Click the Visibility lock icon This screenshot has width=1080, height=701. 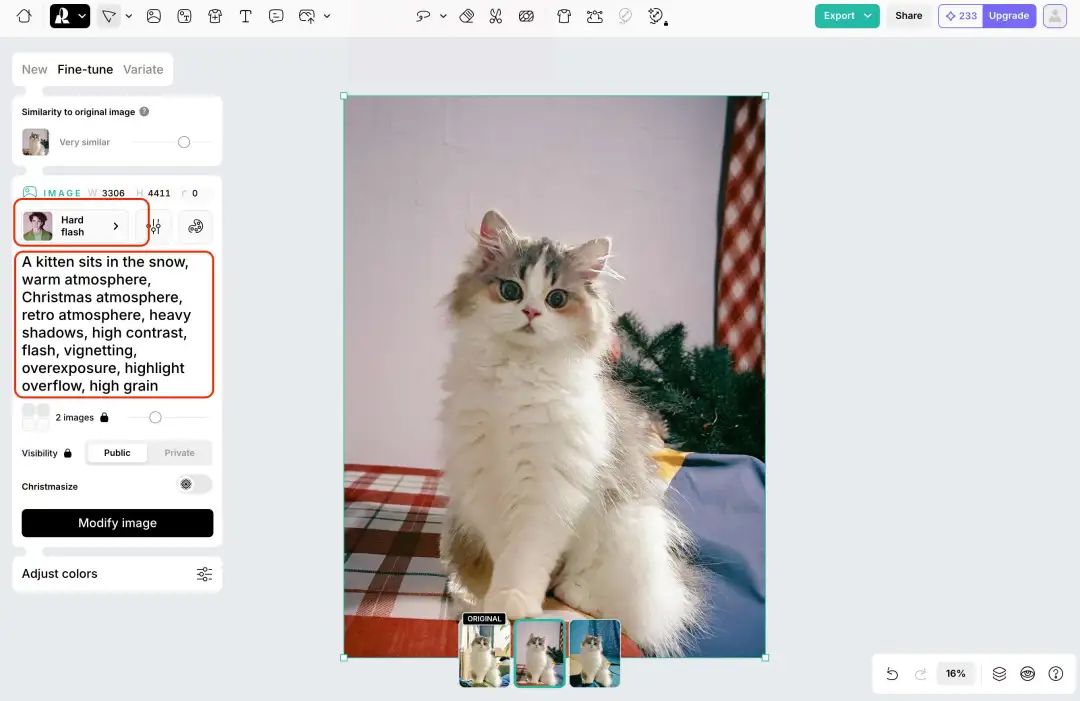68,453
